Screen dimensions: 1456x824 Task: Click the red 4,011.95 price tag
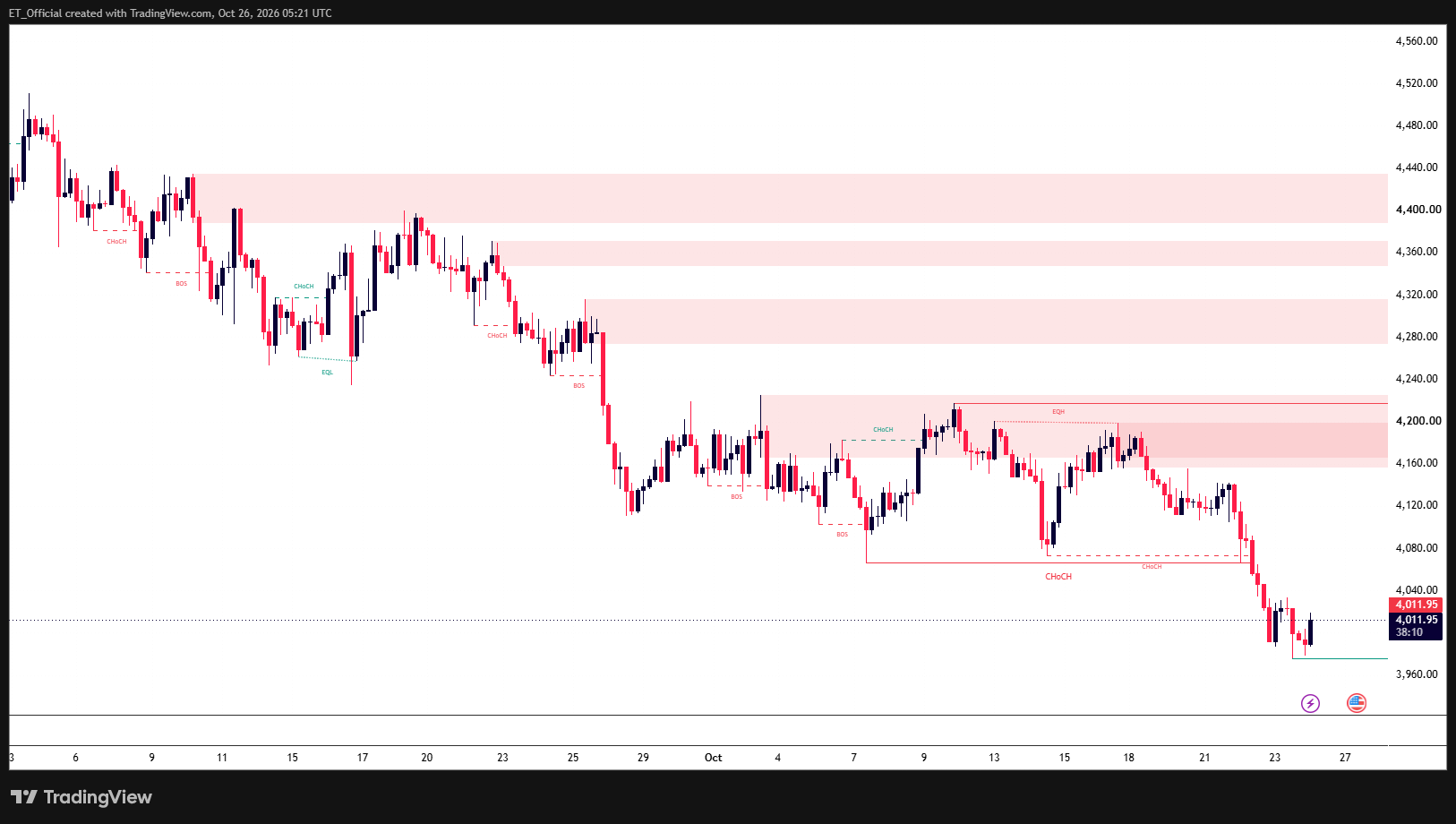click(x=1416, y=605)
